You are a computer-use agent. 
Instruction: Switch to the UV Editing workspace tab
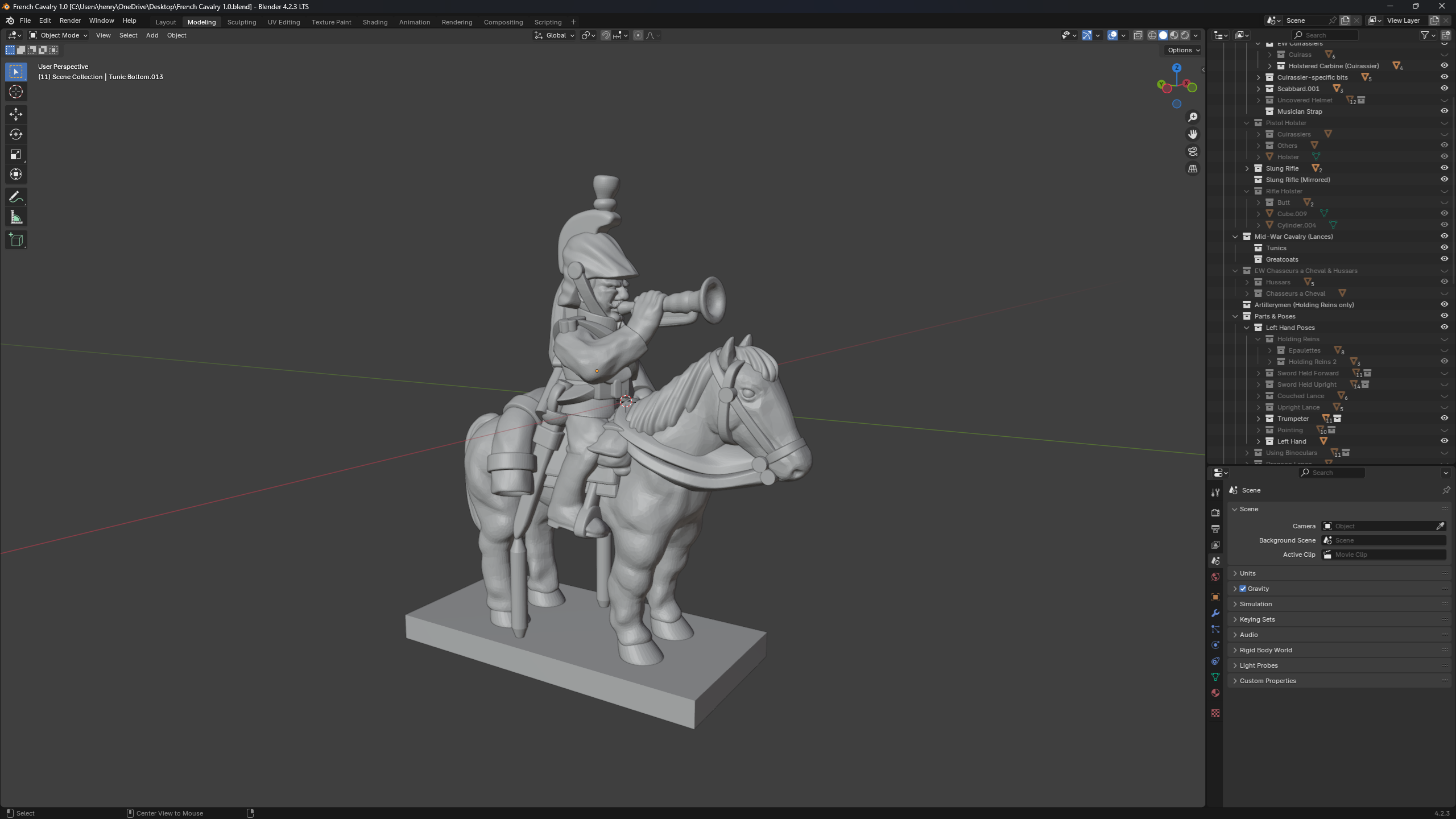point(284,22)
